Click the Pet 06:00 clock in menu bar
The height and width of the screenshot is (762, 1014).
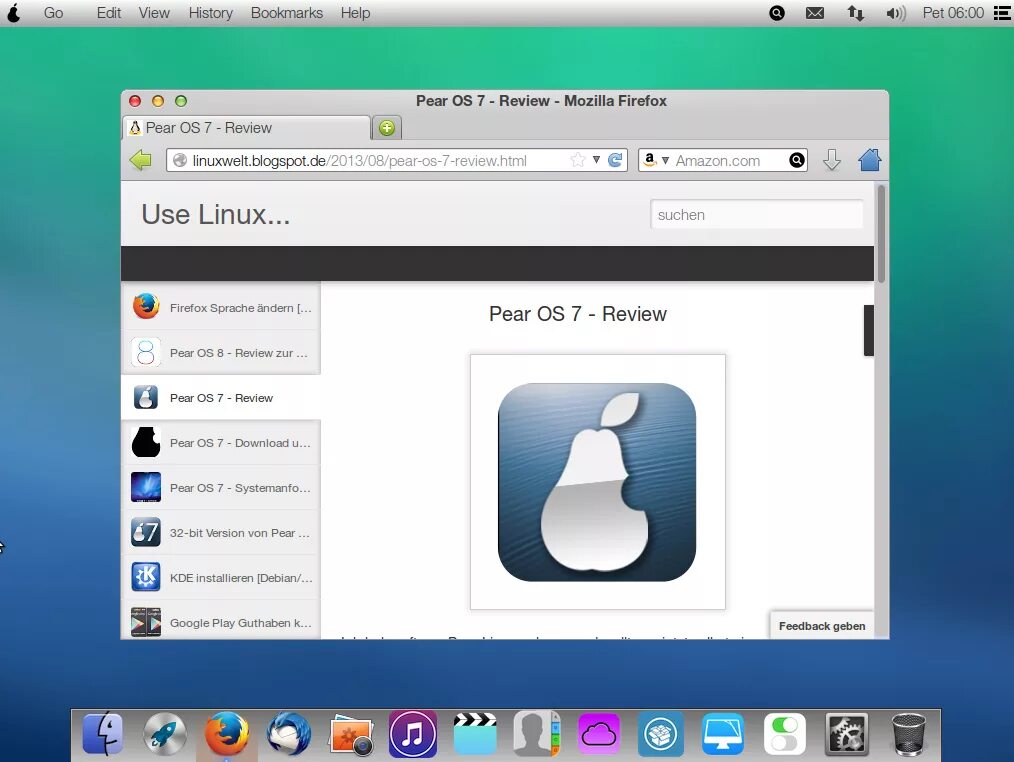tap(953, 13)
